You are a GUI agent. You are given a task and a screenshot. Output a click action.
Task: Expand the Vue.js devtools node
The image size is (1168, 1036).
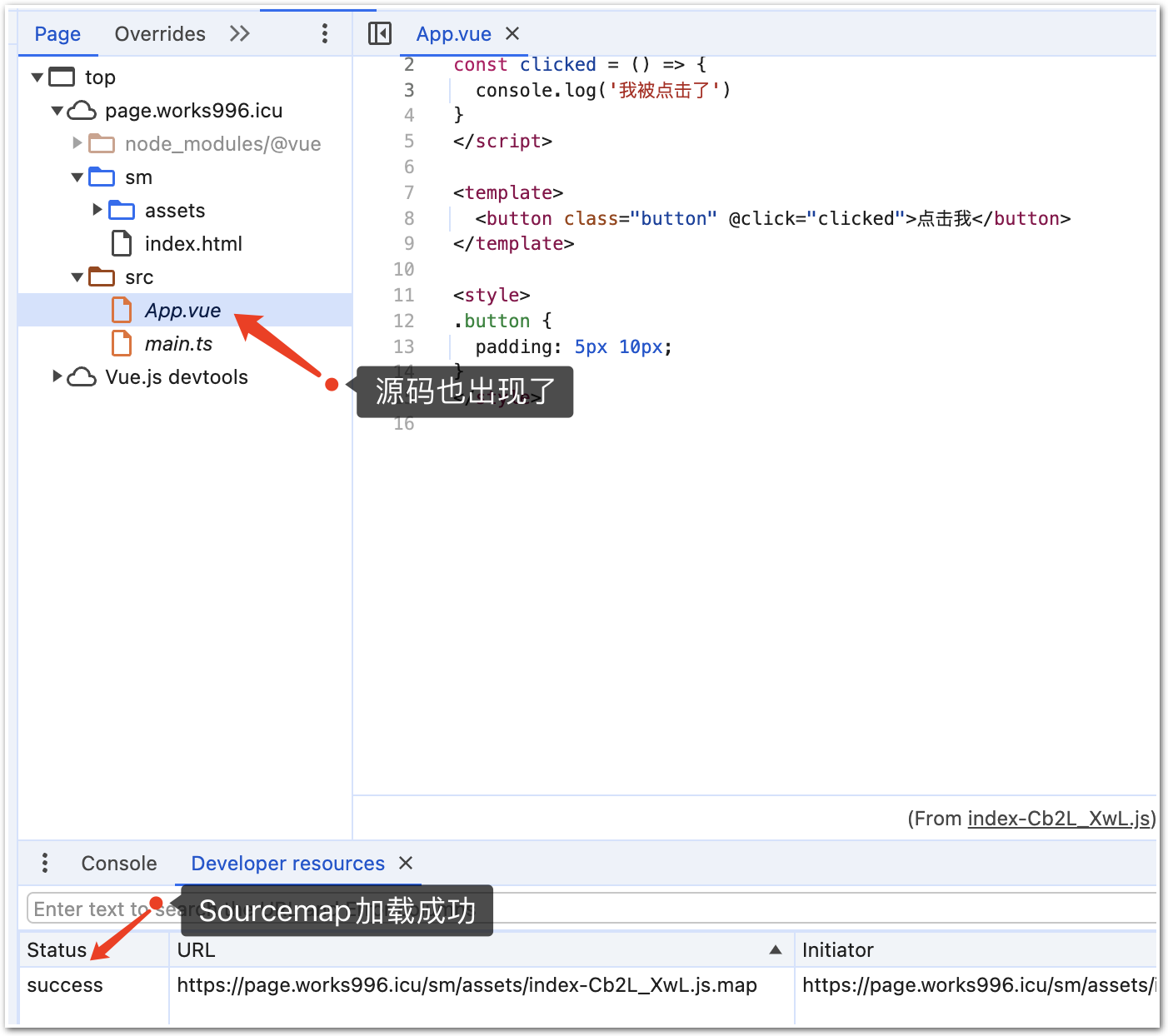tap(57, 376)
